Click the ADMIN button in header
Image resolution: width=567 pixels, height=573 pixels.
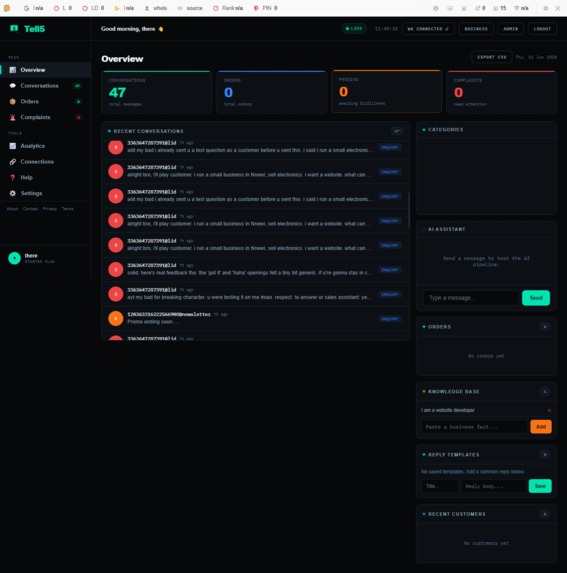point(510,29)
